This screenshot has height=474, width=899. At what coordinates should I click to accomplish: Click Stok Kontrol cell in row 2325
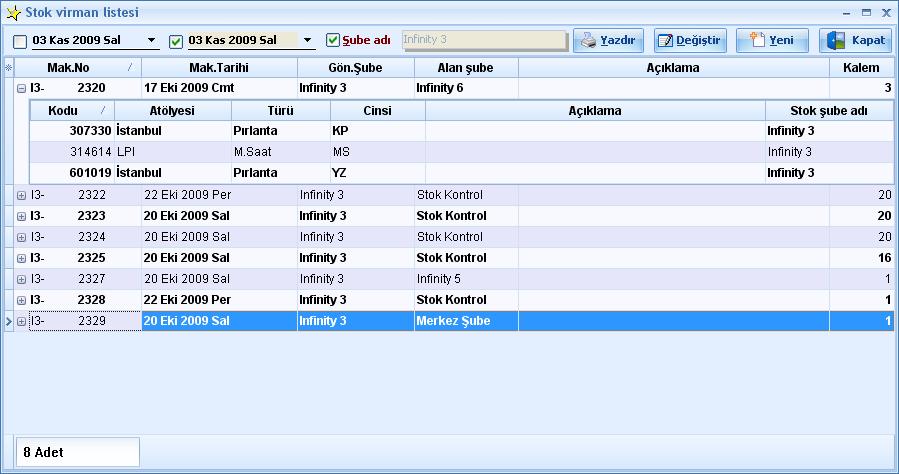466,258
